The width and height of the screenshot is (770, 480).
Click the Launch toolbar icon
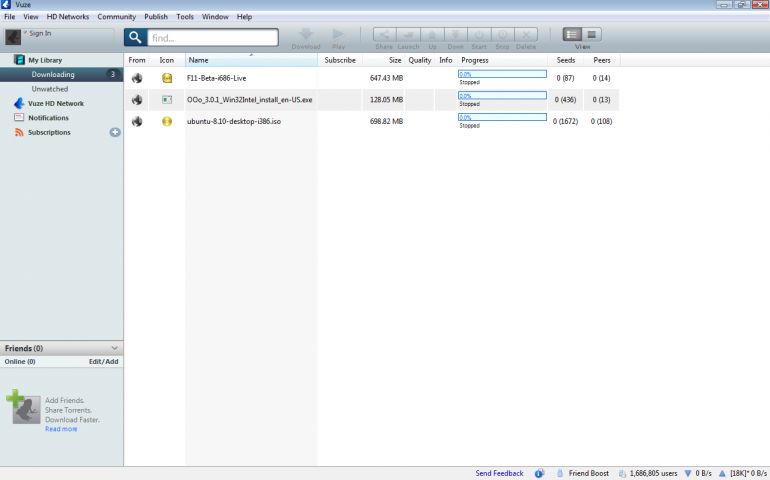point(408,35)
